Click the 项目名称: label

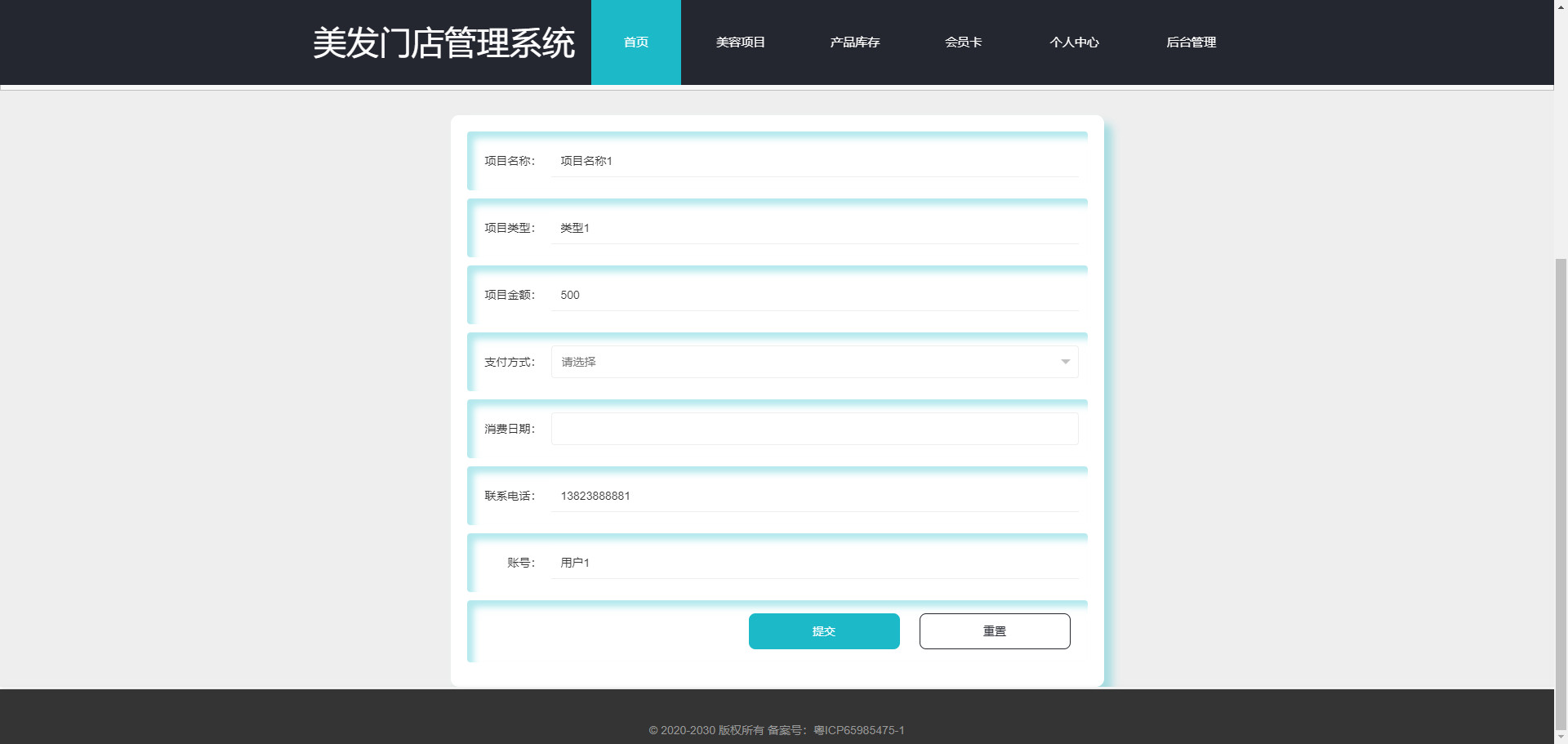click(x=509, y=161)
